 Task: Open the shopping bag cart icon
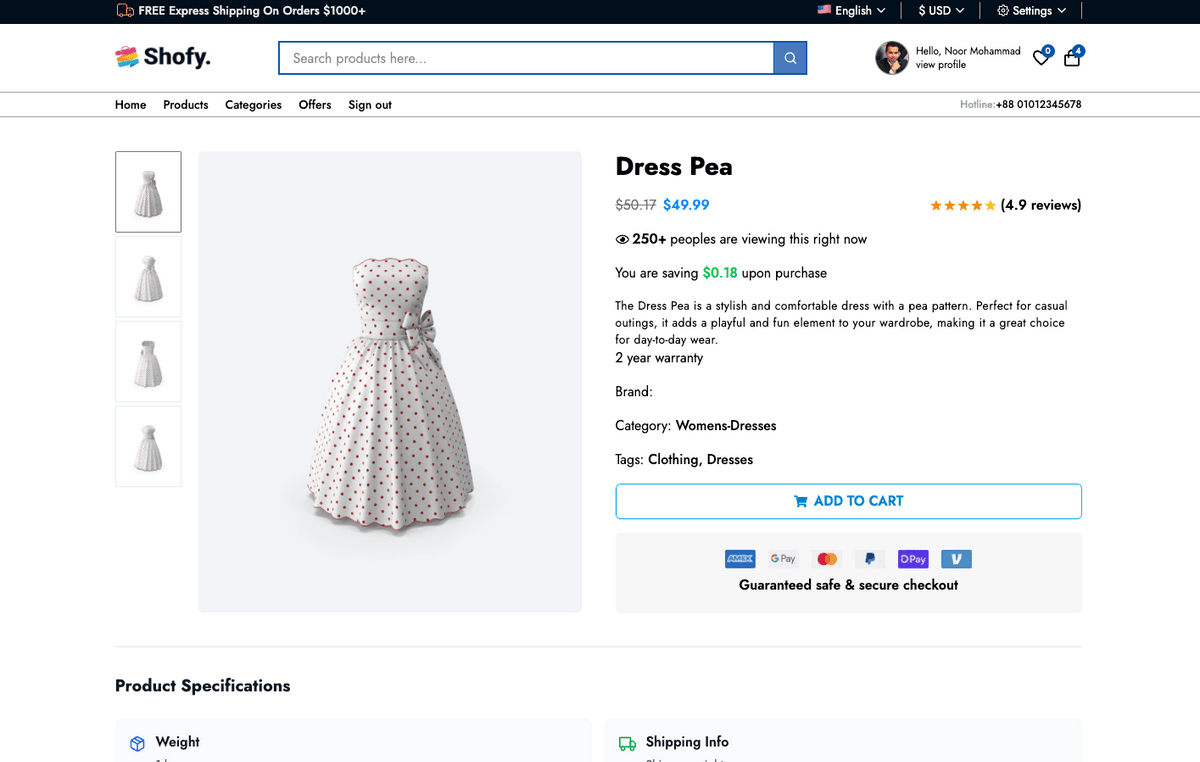pyautogui.click(x=1072, y=58)
